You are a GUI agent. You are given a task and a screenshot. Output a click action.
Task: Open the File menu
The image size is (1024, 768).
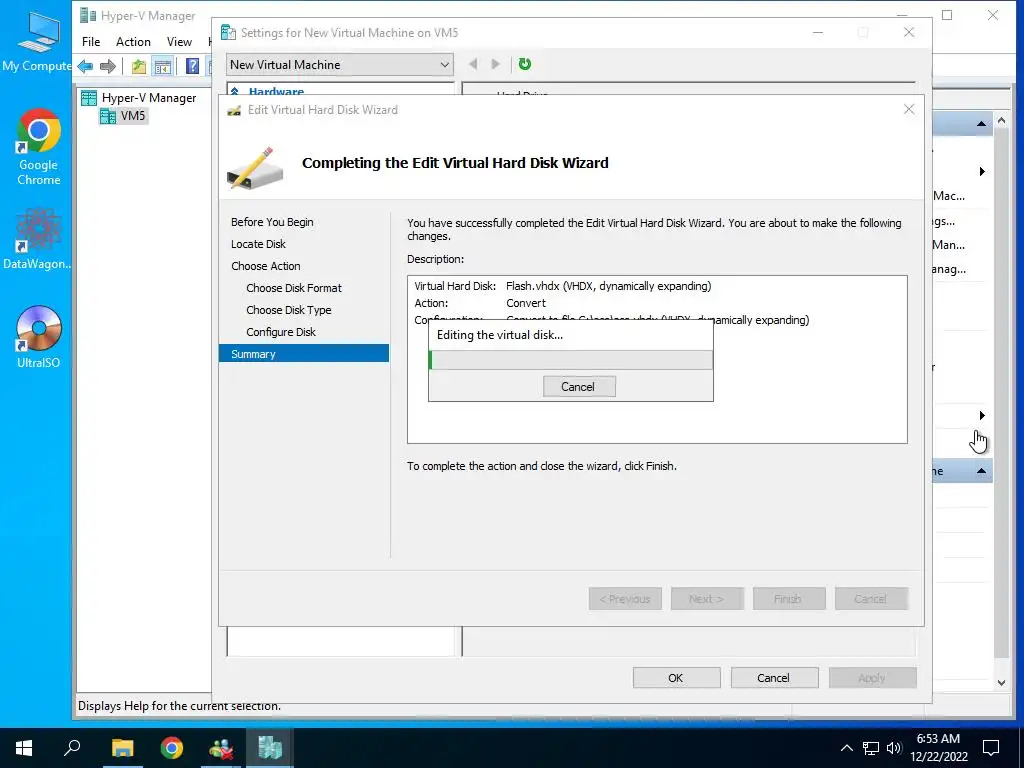pyautogui.click(x=91, y=42)
